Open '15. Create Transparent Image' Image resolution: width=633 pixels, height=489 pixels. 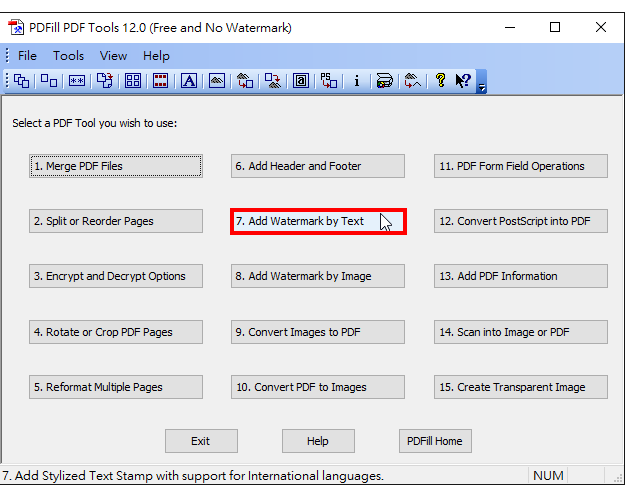521,387
